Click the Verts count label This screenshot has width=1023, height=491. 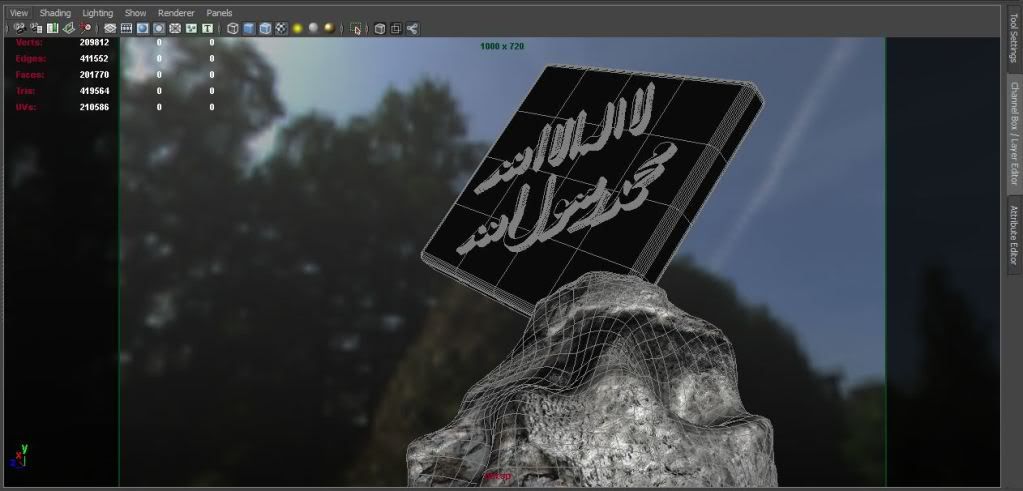click(29, 42)
